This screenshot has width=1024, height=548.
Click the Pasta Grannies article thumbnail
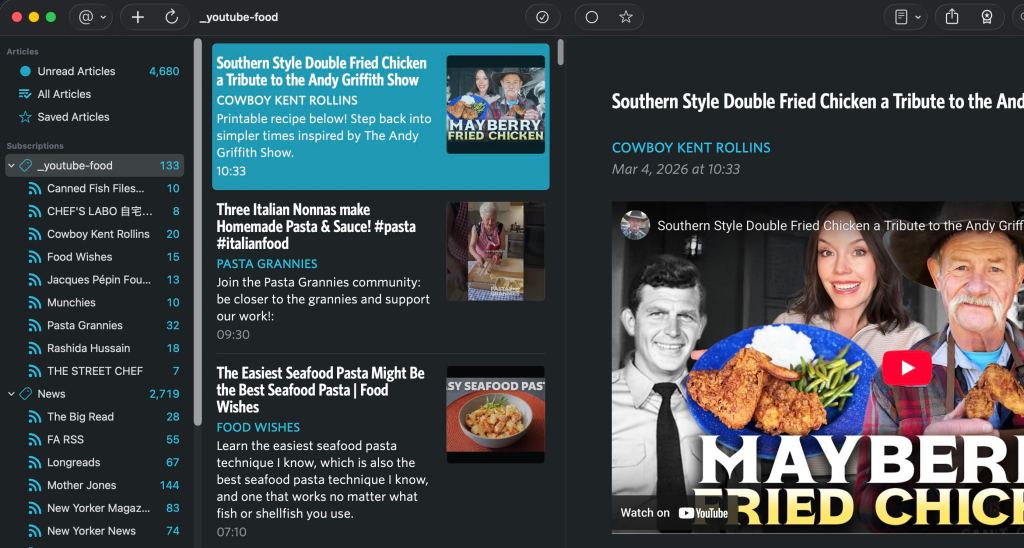pos(496,251)
